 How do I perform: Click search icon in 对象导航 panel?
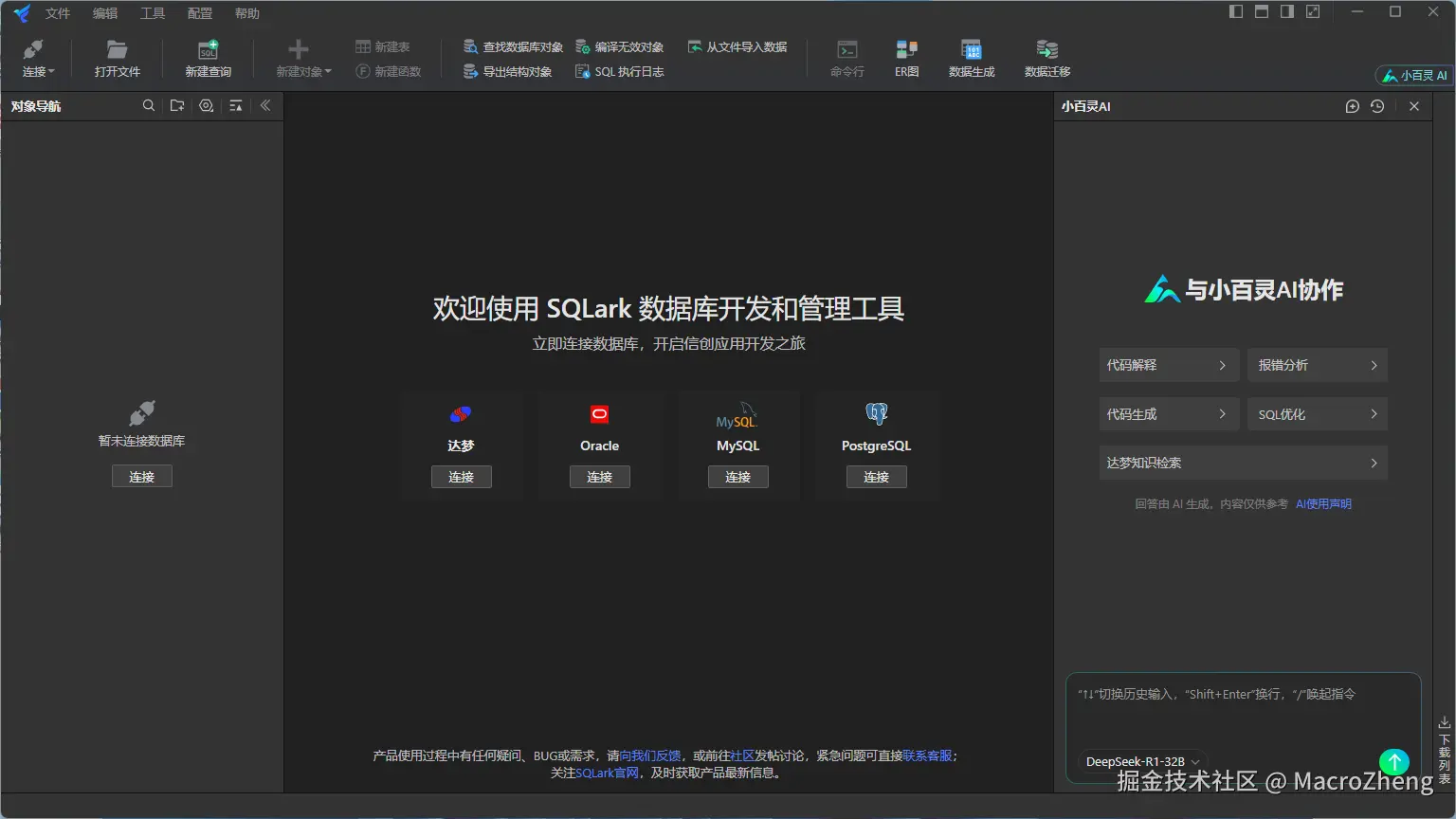(x=149, y=106)
